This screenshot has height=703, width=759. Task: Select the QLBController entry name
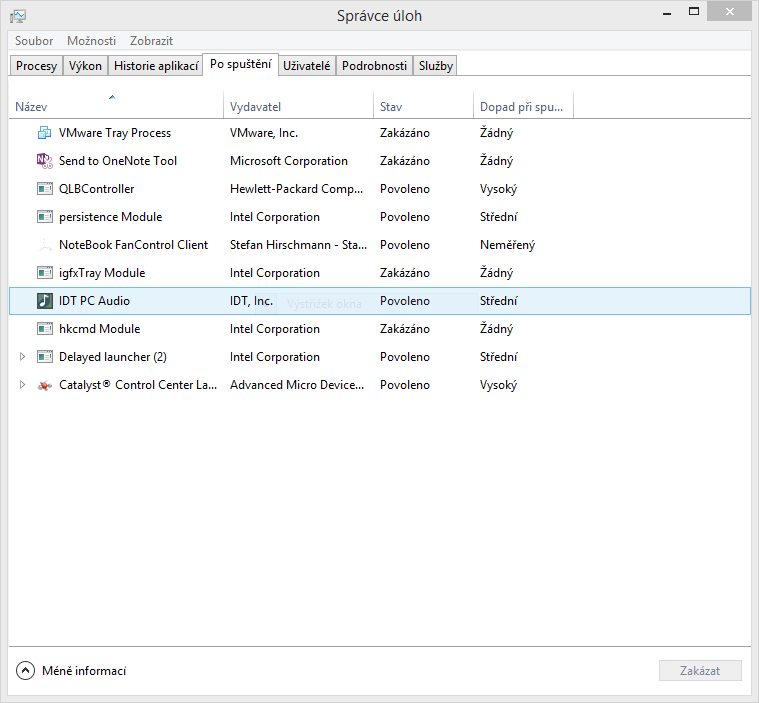(x=96, y=189)
